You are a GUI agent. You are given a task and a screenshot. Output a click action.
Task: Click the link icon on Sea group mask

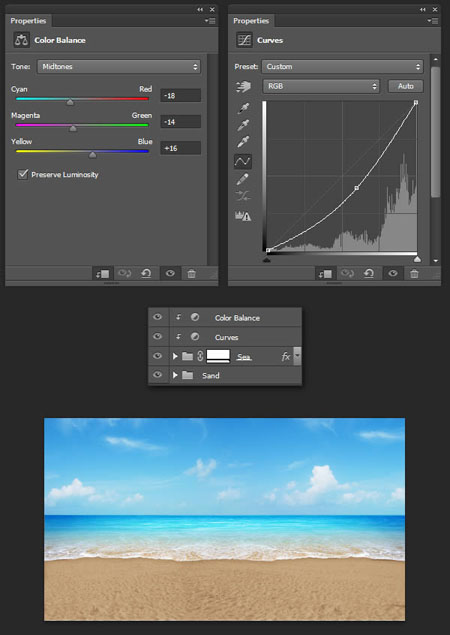click(200, 356)
